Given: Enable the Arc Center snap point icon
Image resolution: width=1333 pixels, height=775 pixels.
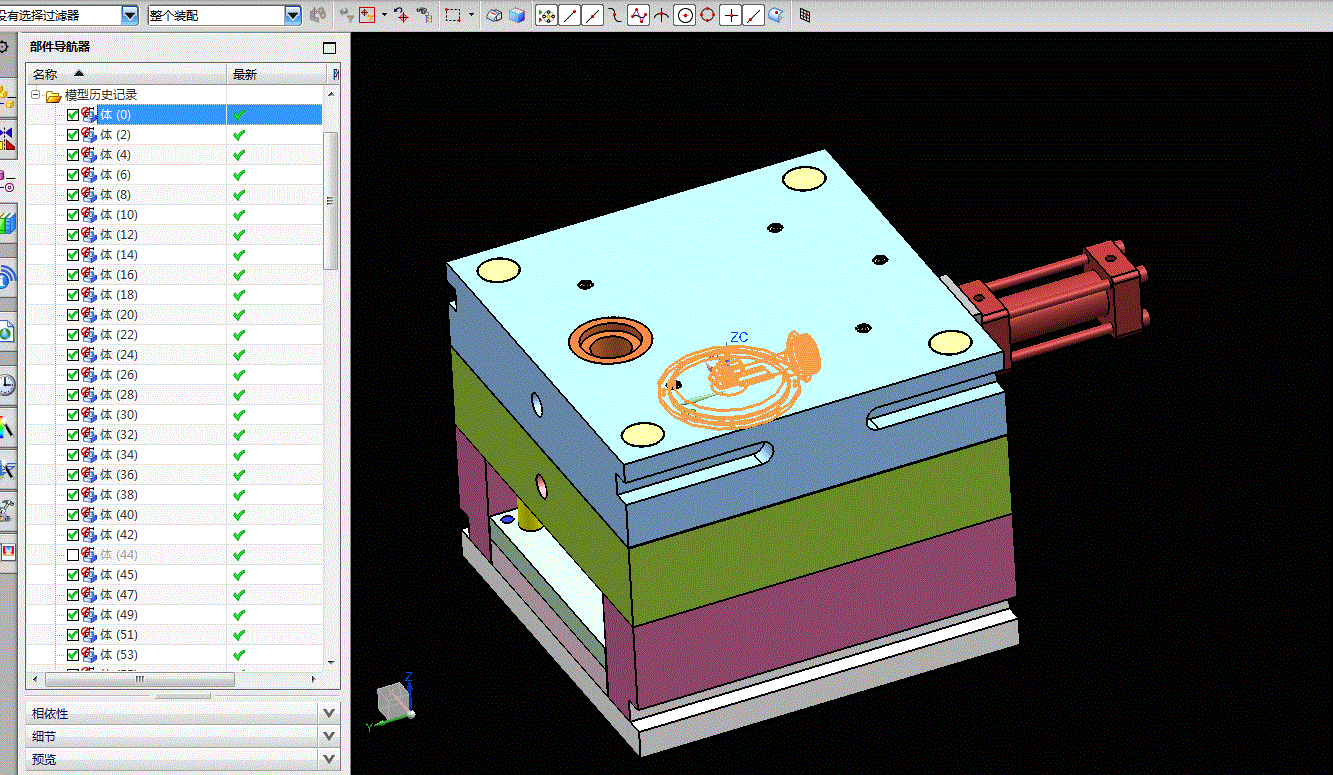Looking at the screenshot, I should click(685, 15).
